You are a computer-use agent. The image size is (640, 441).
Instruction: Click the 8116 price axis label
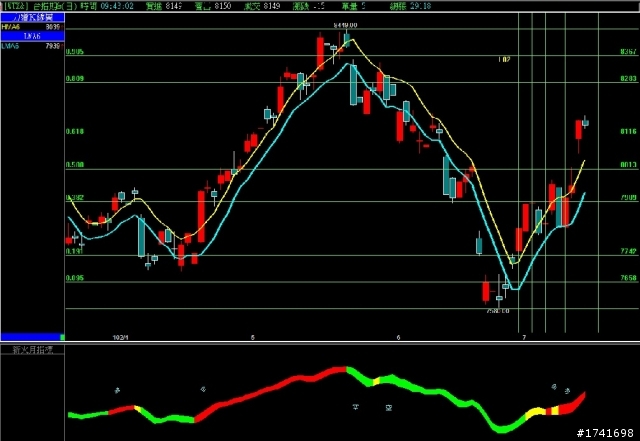coord(628,131)
